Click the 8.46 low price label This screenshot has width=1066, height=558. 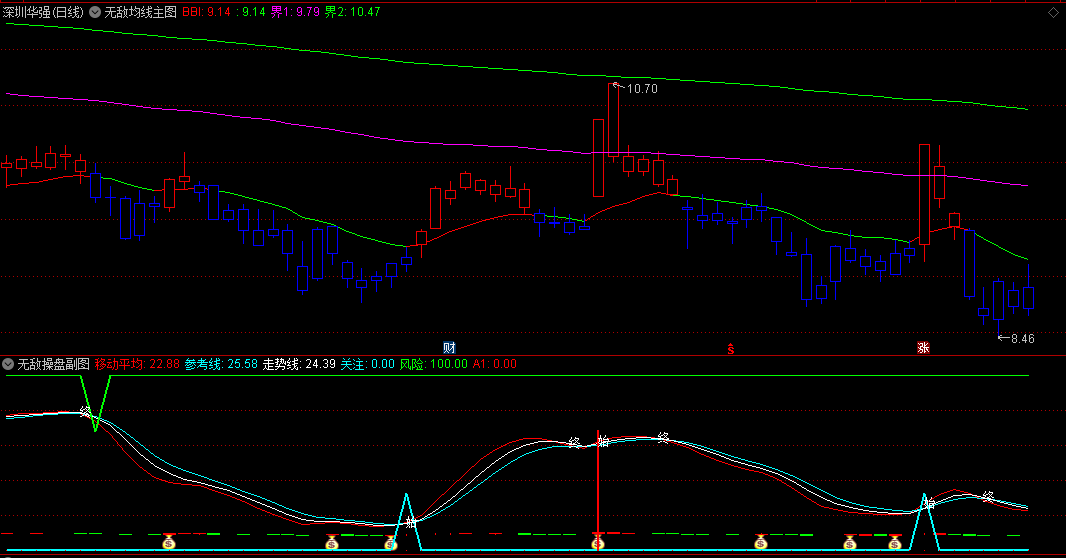(1022, 339)
